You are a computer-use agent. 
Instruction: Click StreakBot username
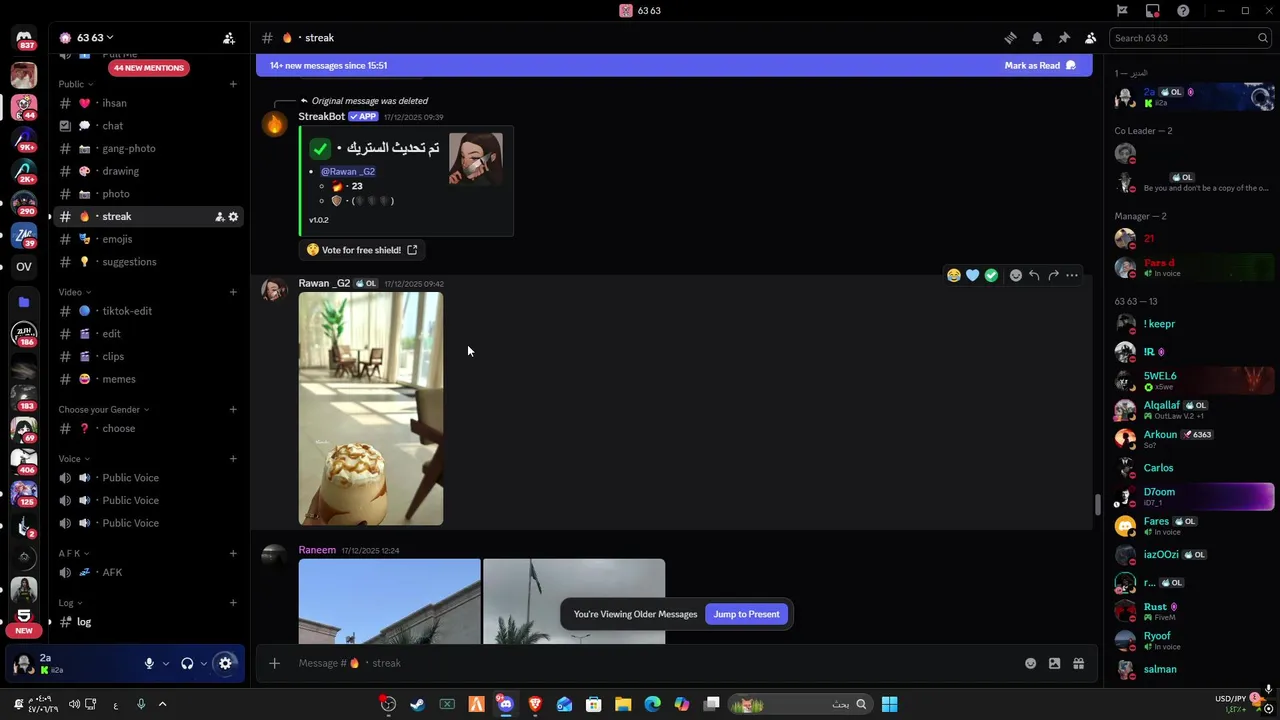pos(321,117)
